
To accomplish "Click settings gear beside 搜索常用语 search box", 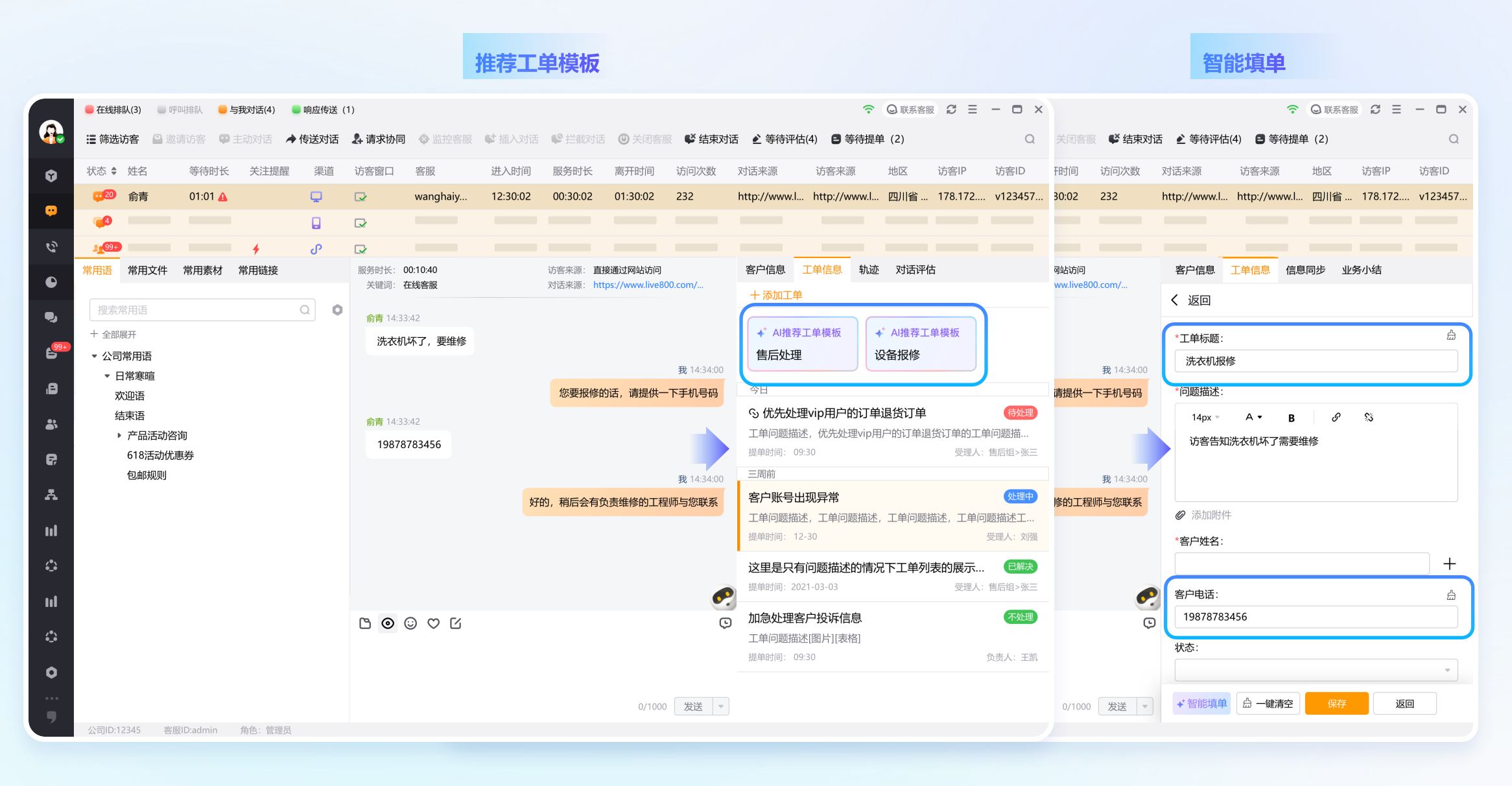I will click(337, 310).
